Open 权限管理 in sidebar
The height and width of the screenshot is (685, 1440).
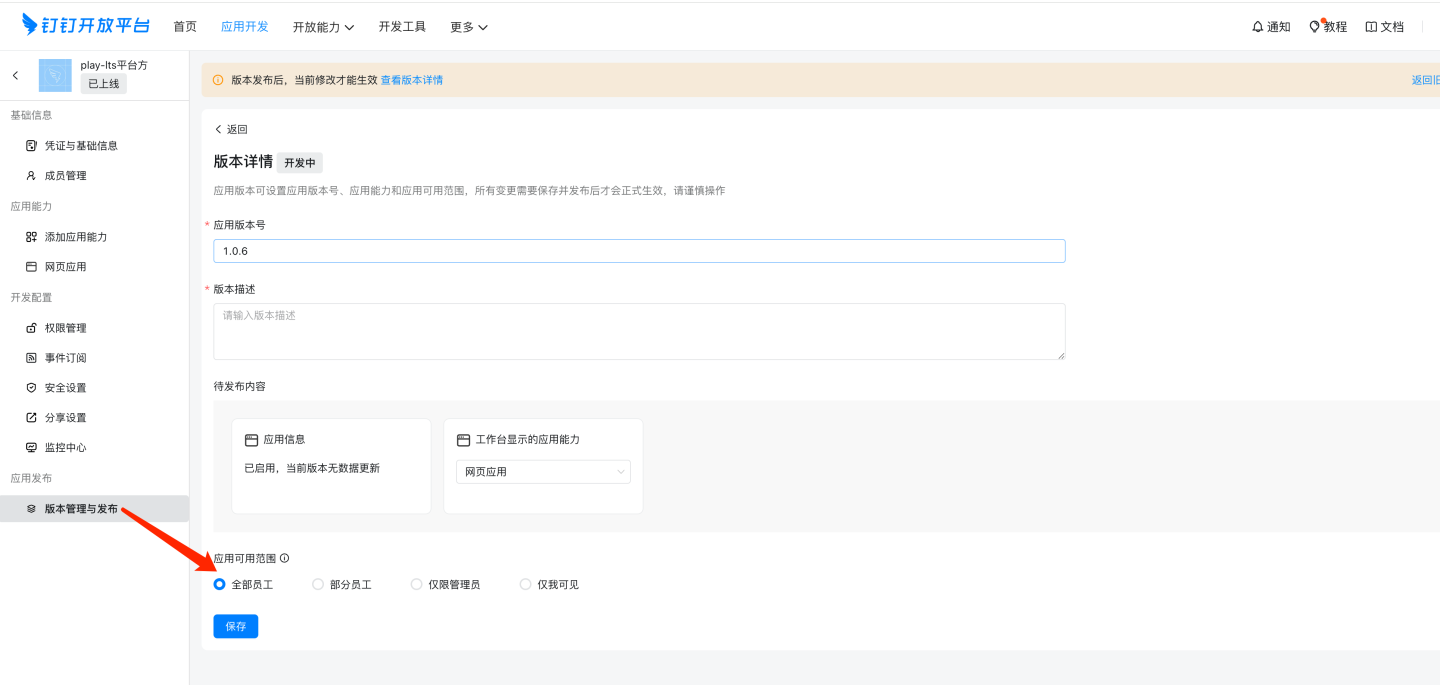[65, 328]
